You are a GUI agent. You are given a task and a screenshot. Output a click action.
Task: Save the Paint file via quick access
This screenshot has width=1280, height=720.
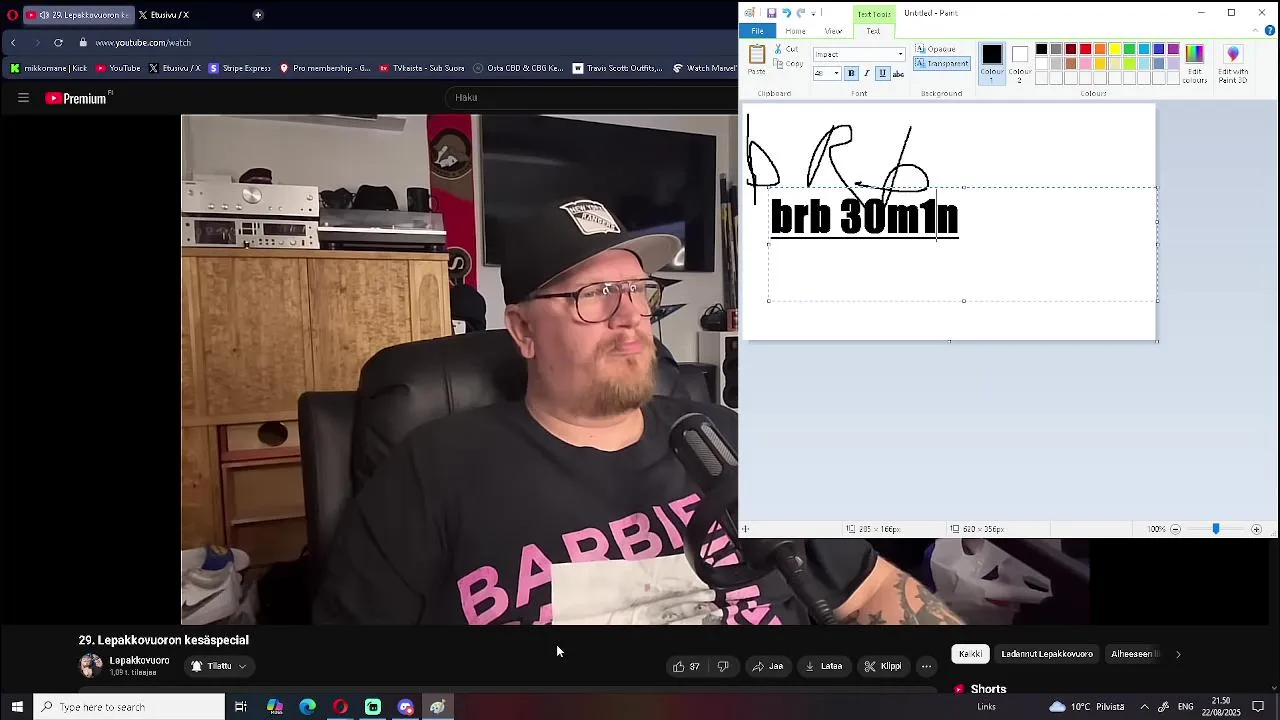point(771,13)
